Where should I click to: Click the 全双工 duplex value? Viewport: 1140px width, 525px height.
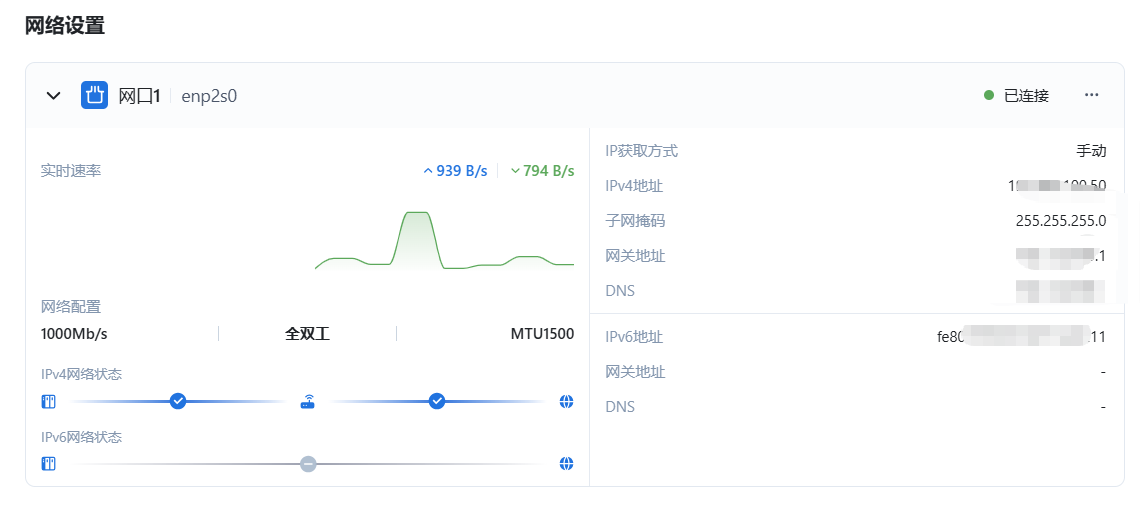(308, 334)
